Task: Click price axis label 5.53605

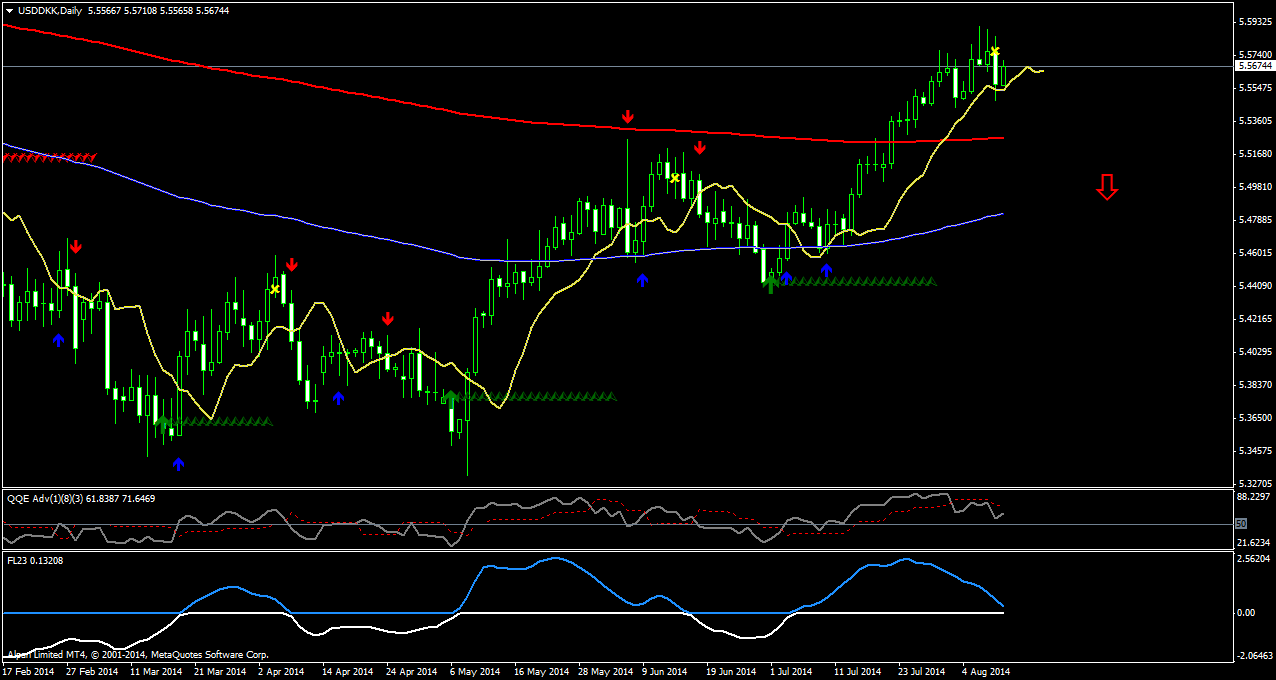Action: pyautogui.click(x=1255, y=120)
